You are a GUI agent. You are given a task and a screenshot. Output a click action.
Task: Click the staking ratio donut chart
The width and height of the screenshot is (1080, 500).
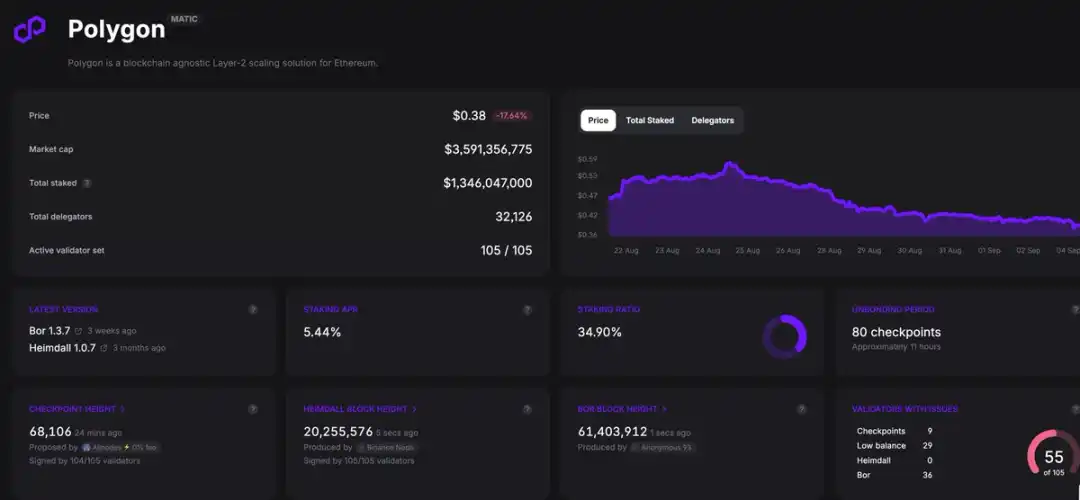click(784, 337)
